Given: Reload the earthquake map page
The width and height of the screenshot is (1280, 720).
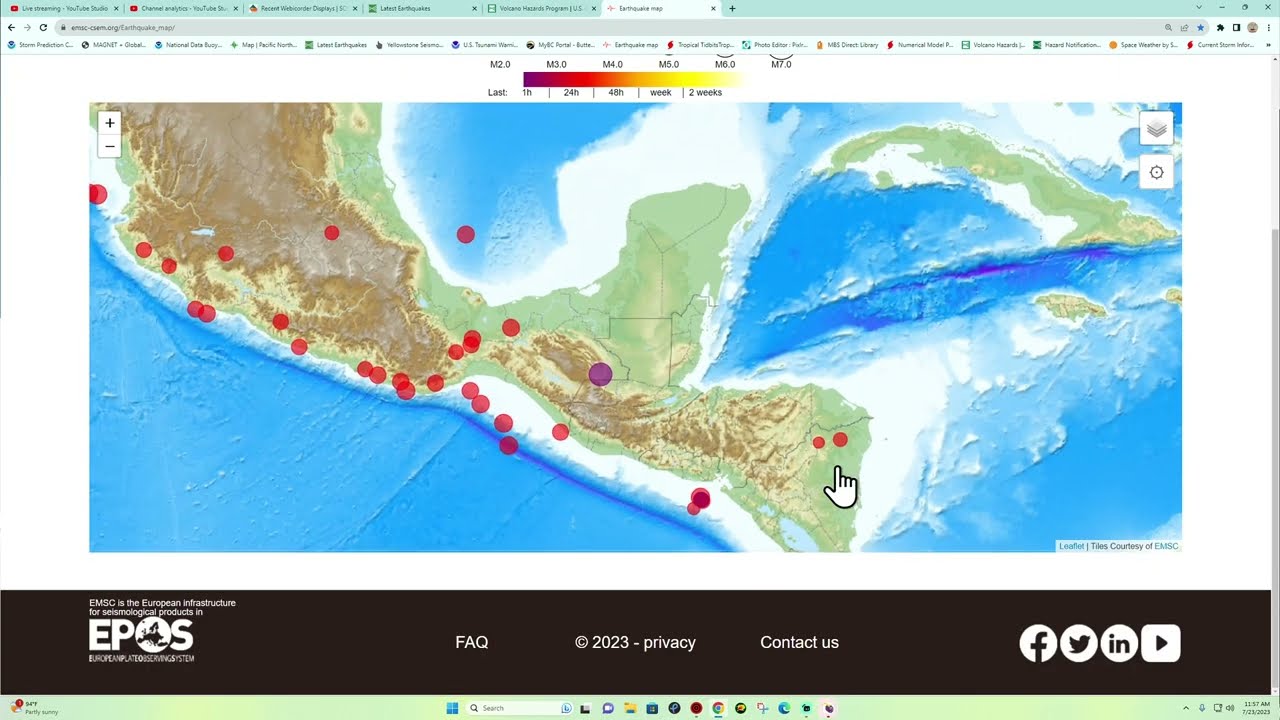Looking at the screenshot, I should coord(43,28).
